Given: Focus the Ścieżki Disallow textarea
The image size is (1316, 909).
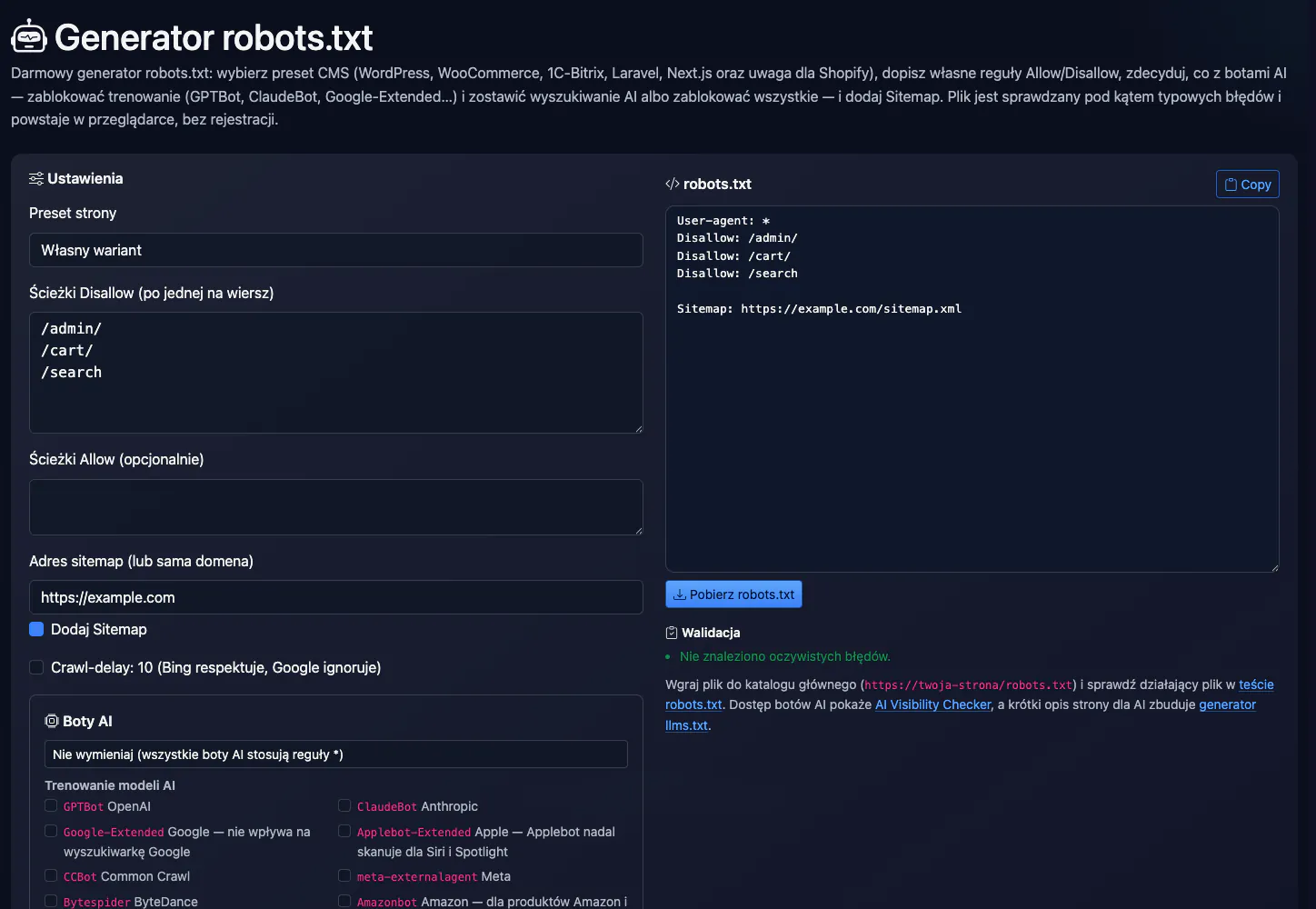Looking at the screenshot, I should [x=336, y=373].
